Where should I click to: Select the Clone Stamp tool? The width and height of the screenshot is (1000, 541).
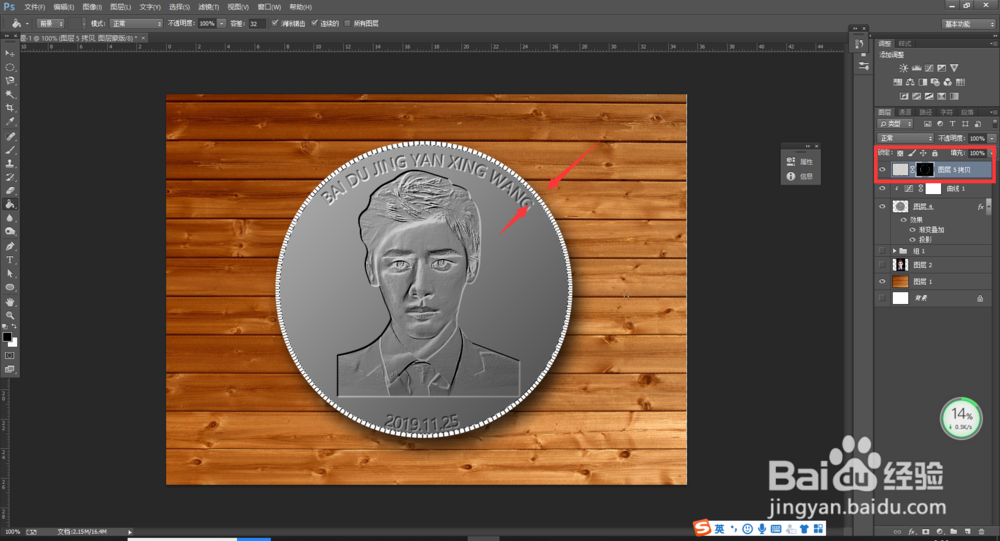[x=10, y=163]
